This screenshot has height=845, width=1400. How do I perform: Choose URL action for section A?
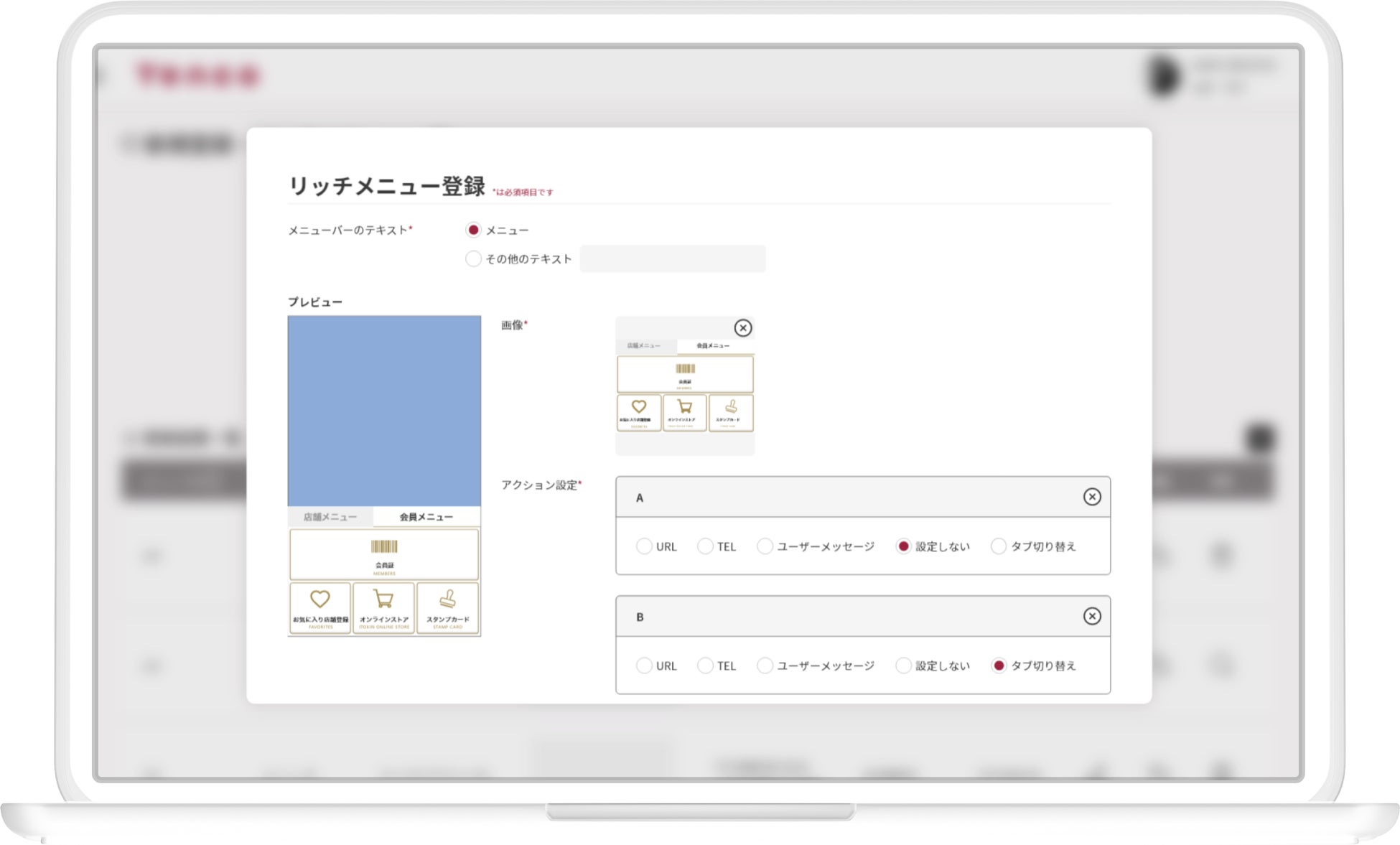644,546
